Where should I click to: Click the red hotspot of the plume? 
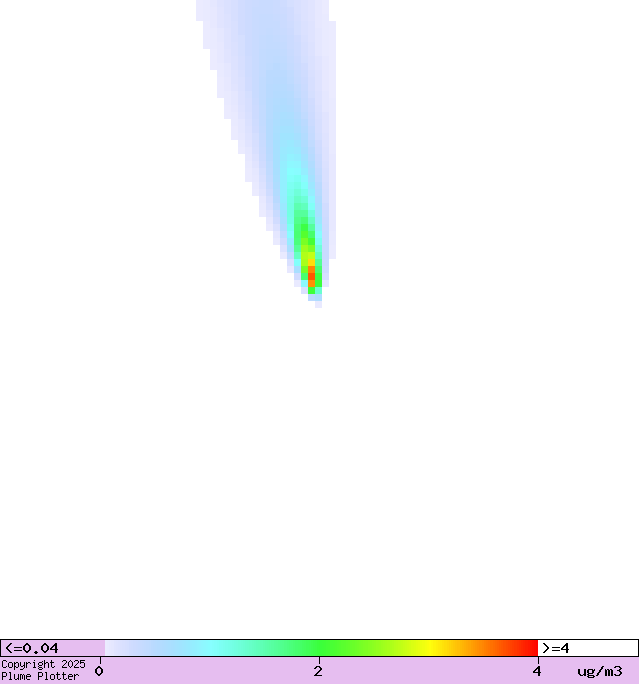coord(311,273)
